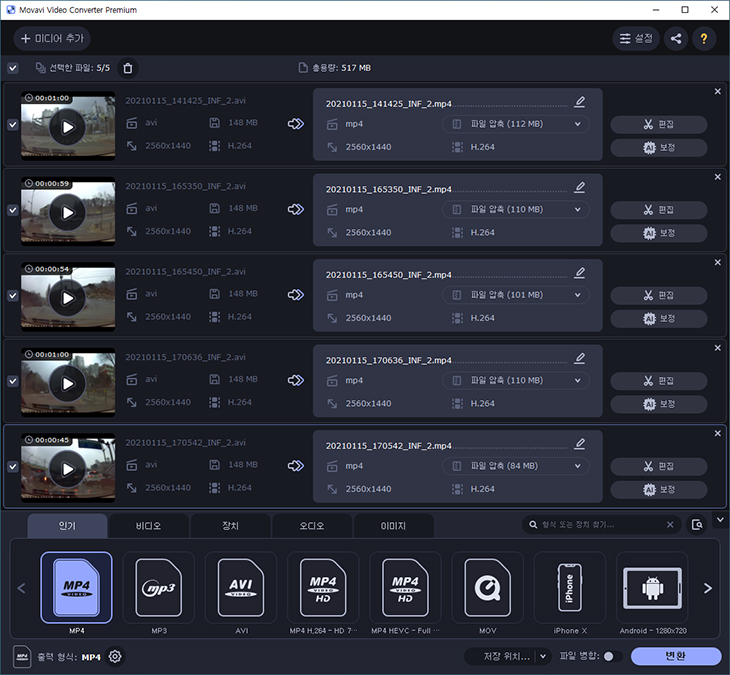Image resolution: width=730 pixels, height=675 pixels.
Task: Collapse the format panel with chevron
Action: pos(720,520)
